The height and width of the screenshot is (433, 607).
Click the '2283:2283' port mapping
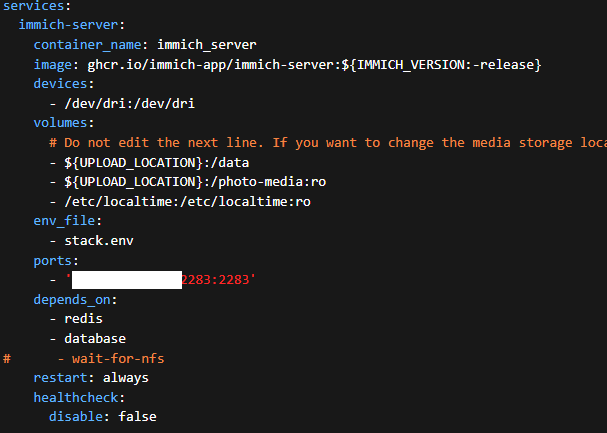[216, 279]
